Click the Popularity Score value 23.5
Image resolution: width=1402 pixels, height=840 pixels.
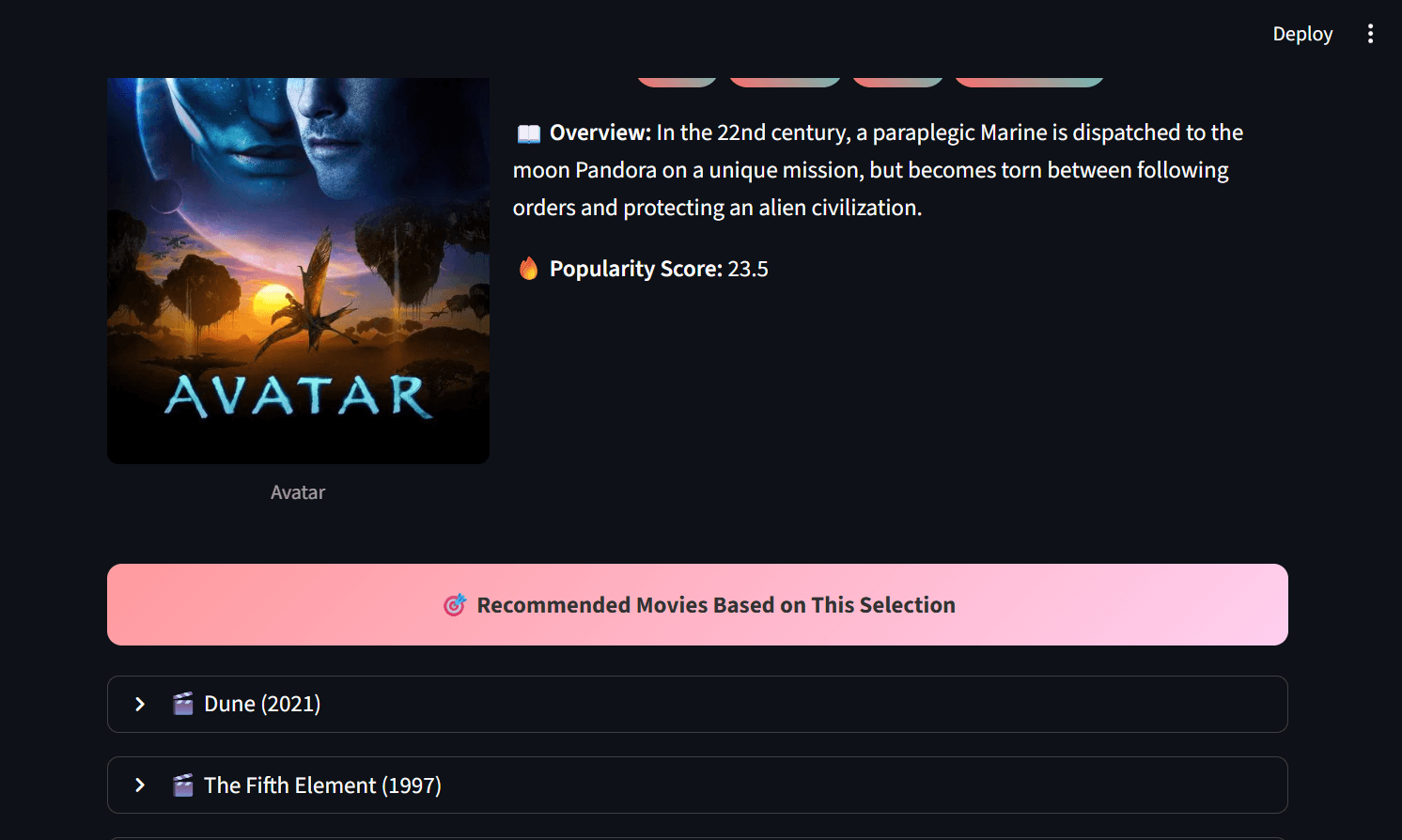(748, 269)
